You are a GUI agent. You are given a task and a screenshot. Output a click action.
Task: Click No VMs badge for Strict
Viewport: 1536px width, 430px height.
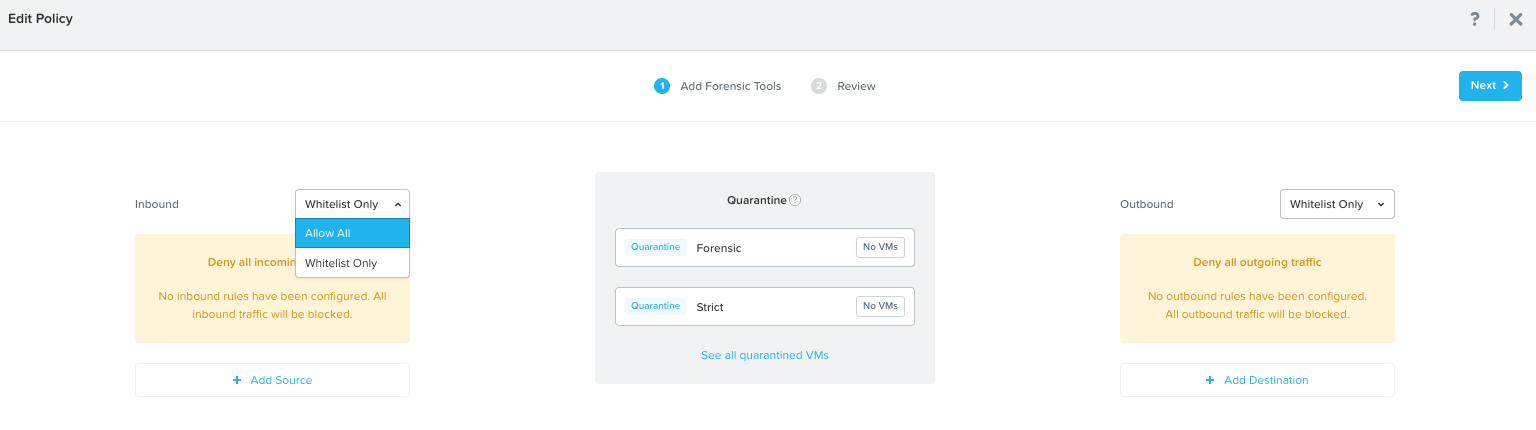[x=880, y=306]
